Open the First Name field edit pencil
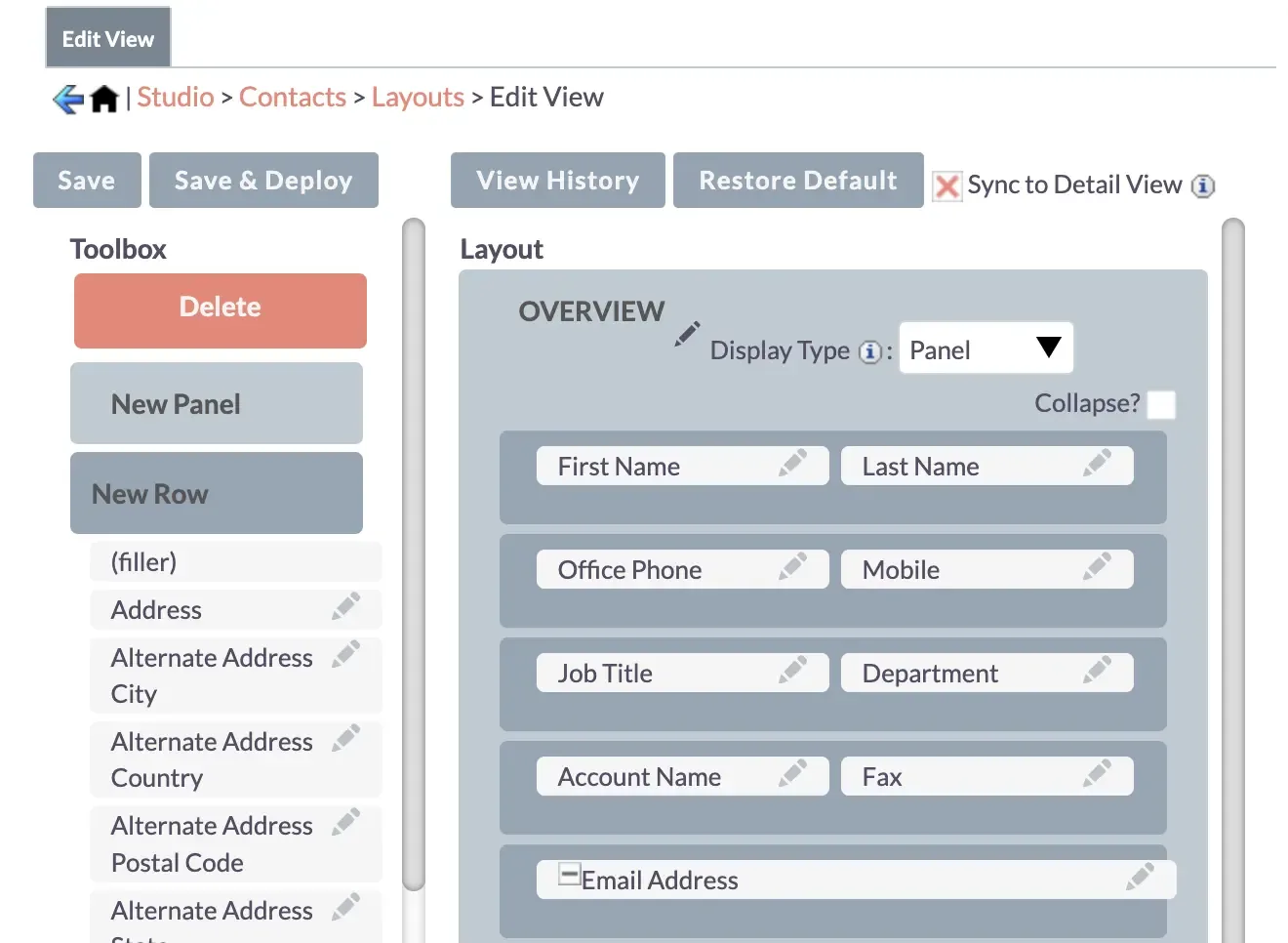 click(793, 466)
